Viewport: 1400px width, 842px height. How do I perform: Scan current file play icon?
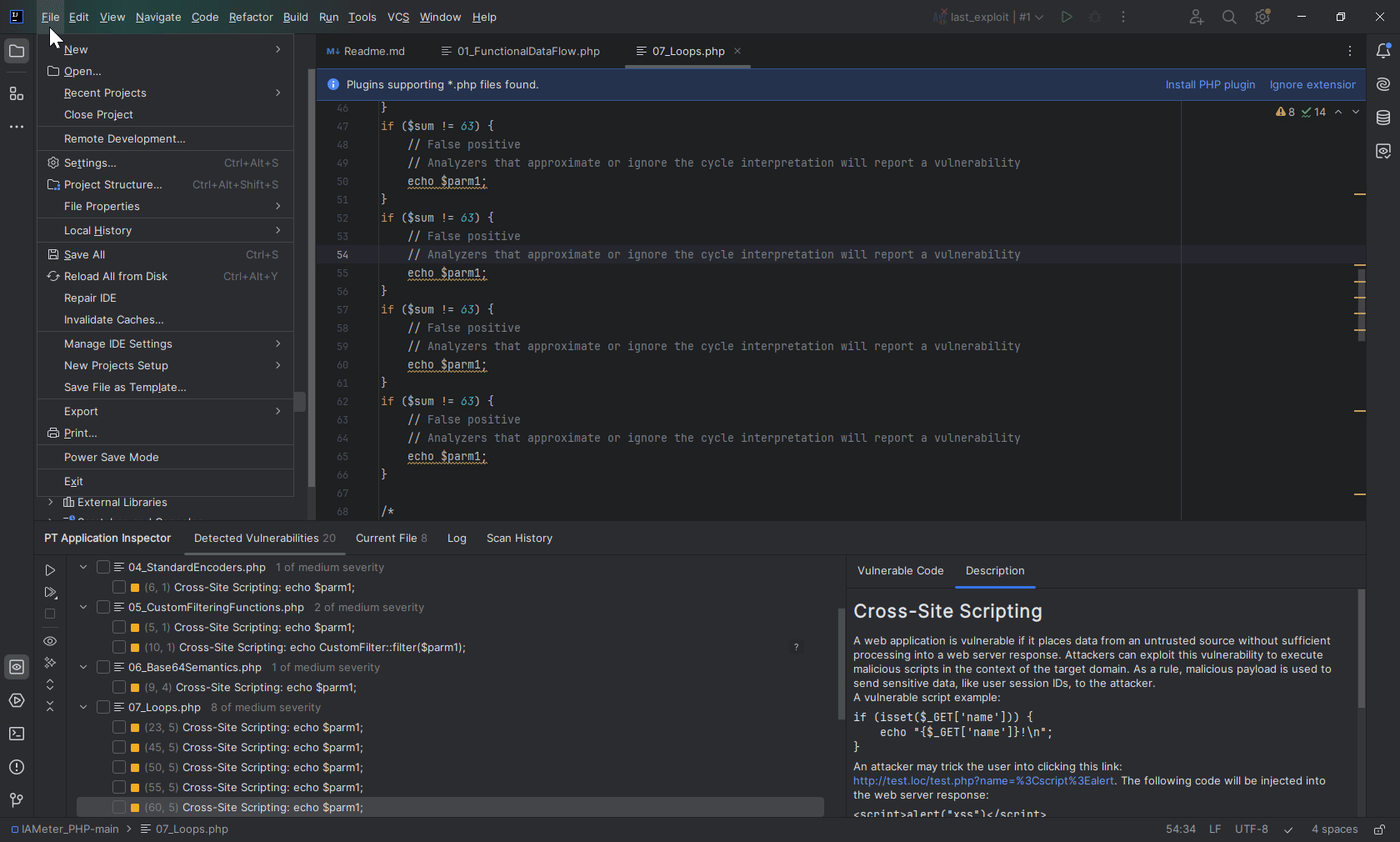[50, 593]
